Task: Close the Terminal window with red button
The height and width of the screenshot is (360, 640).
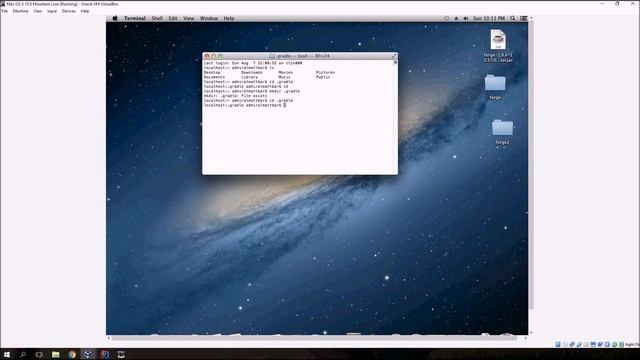Action: (207, 56)
